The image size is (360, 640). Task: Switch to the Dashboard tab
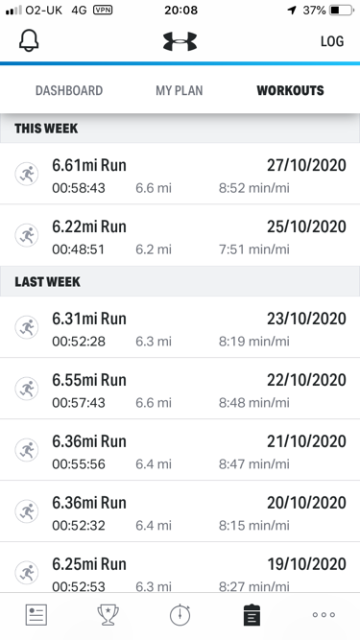point(69,90)
